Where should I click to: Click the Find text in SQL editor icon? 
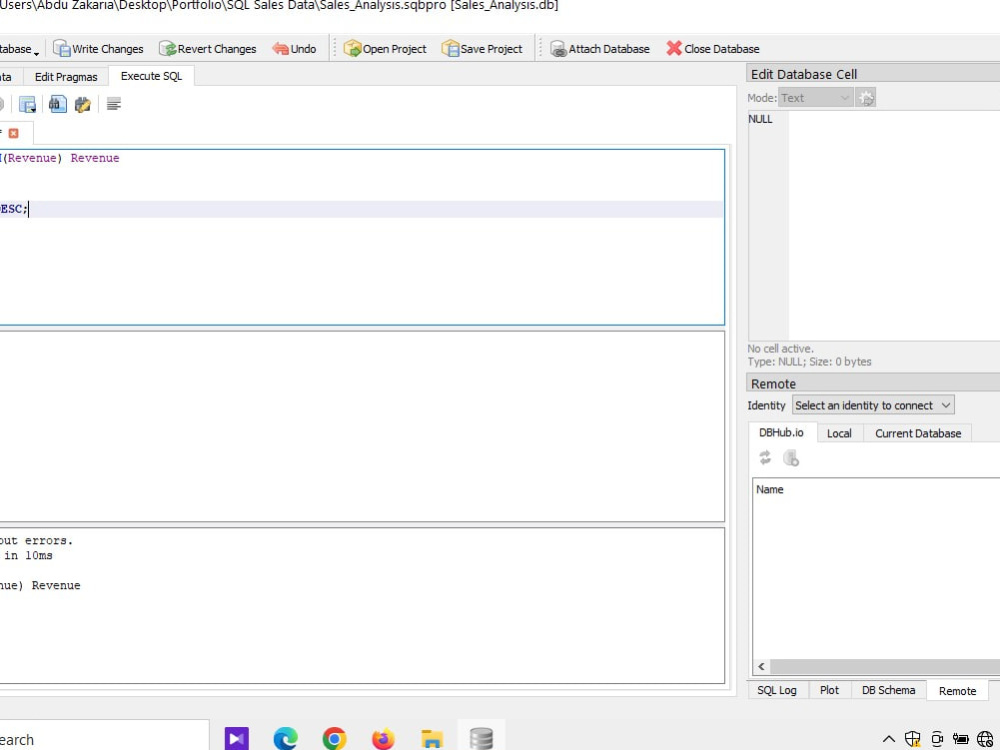tap(57, 104)
